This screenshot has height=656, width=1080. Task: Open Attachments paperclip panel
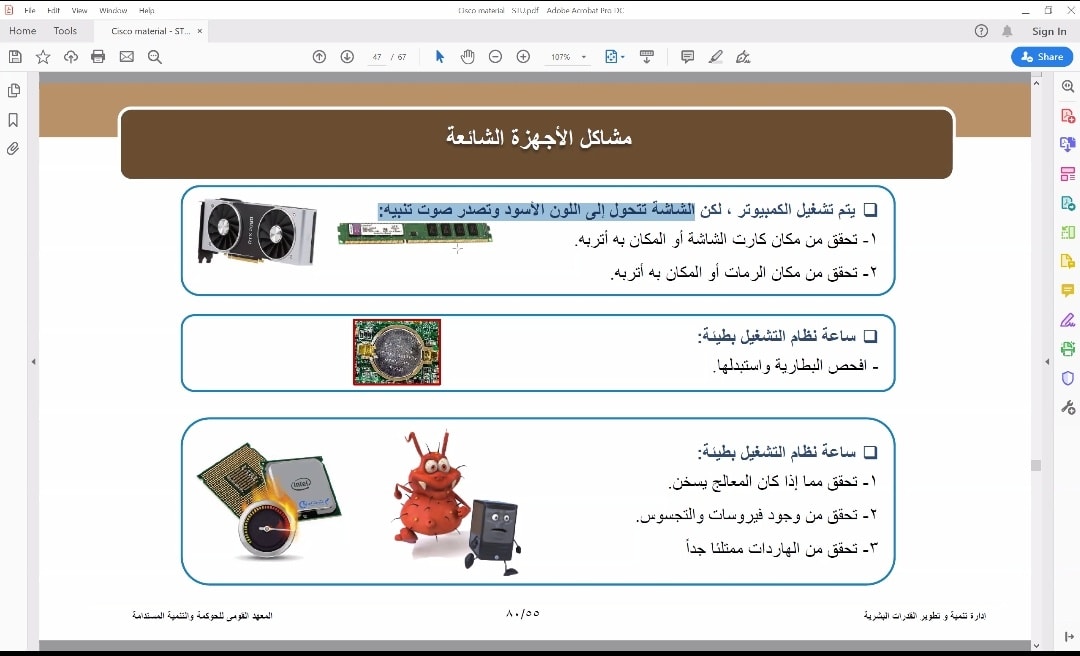point(14,149)
